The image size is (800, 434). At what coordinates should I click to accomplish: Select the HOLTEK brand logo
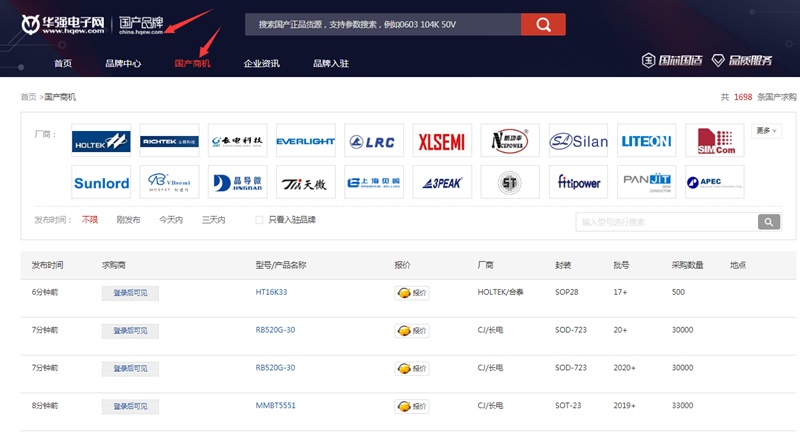point(101,140)
